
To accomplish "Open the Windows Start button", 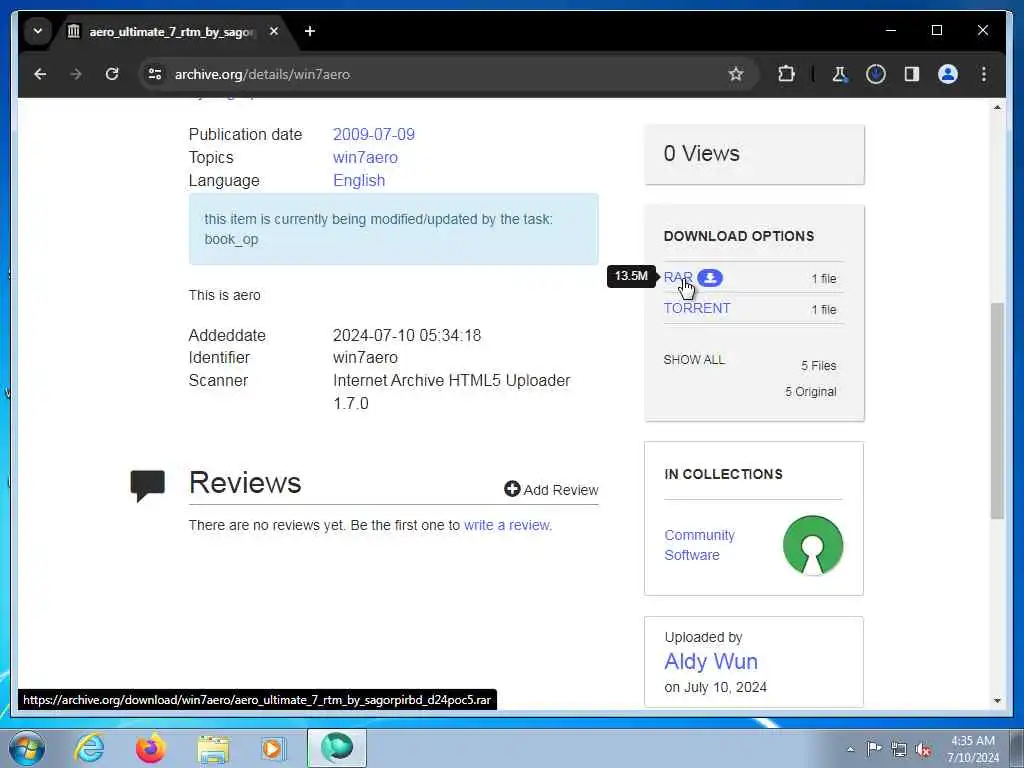I will [x=27, y=748].
